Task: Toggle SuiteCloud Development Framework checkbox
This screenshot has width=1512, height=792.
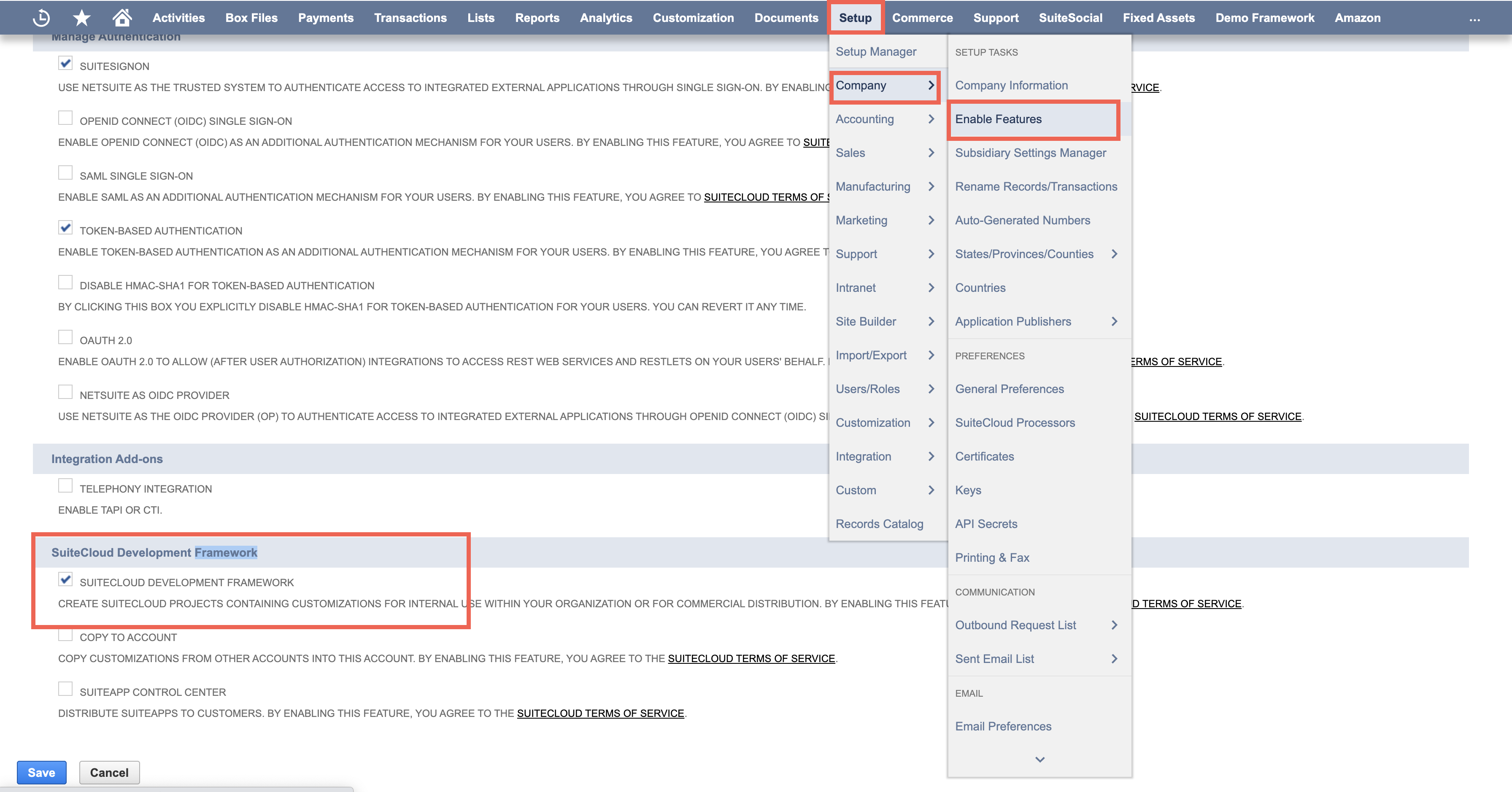Action: [x=65, y=579]
